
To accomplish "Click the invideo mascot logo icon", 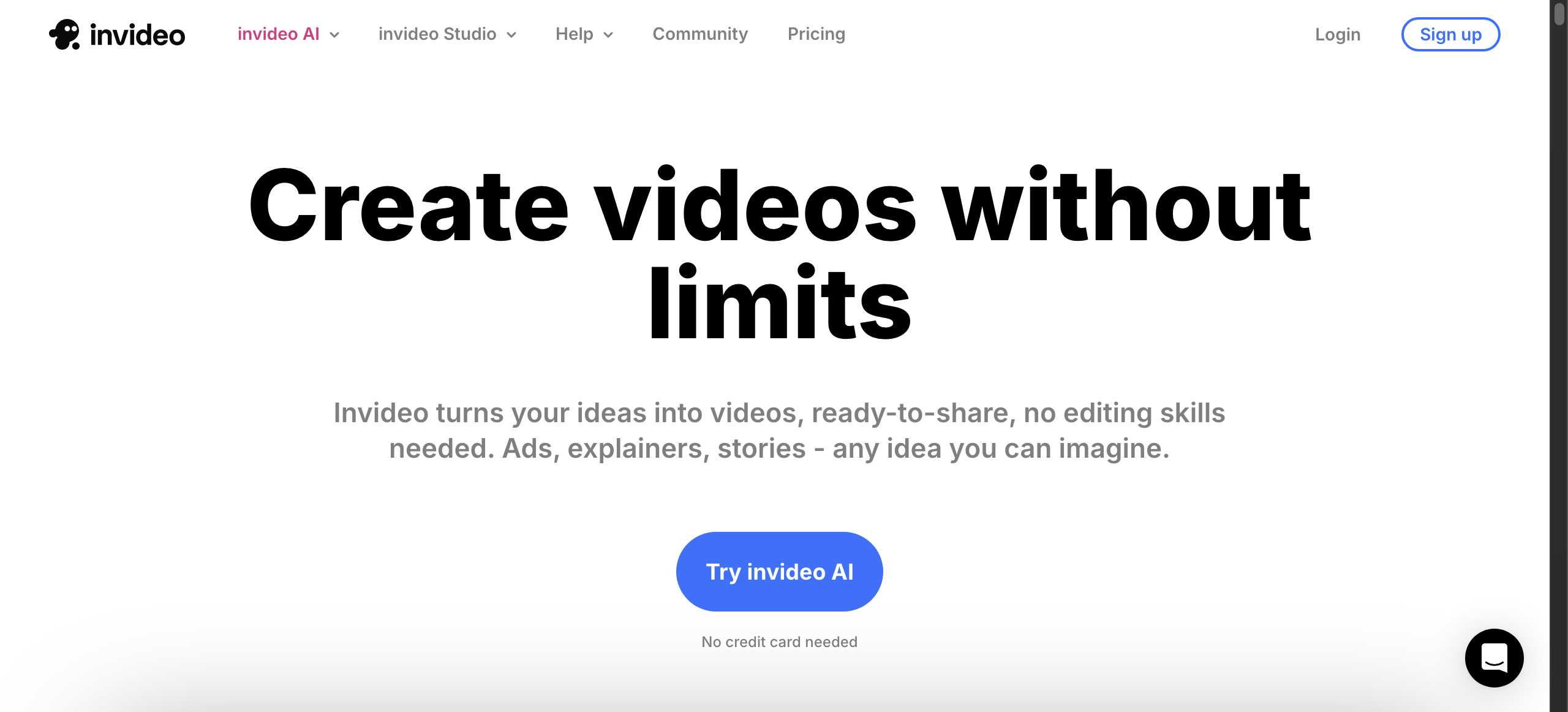I will coord(64,34).
